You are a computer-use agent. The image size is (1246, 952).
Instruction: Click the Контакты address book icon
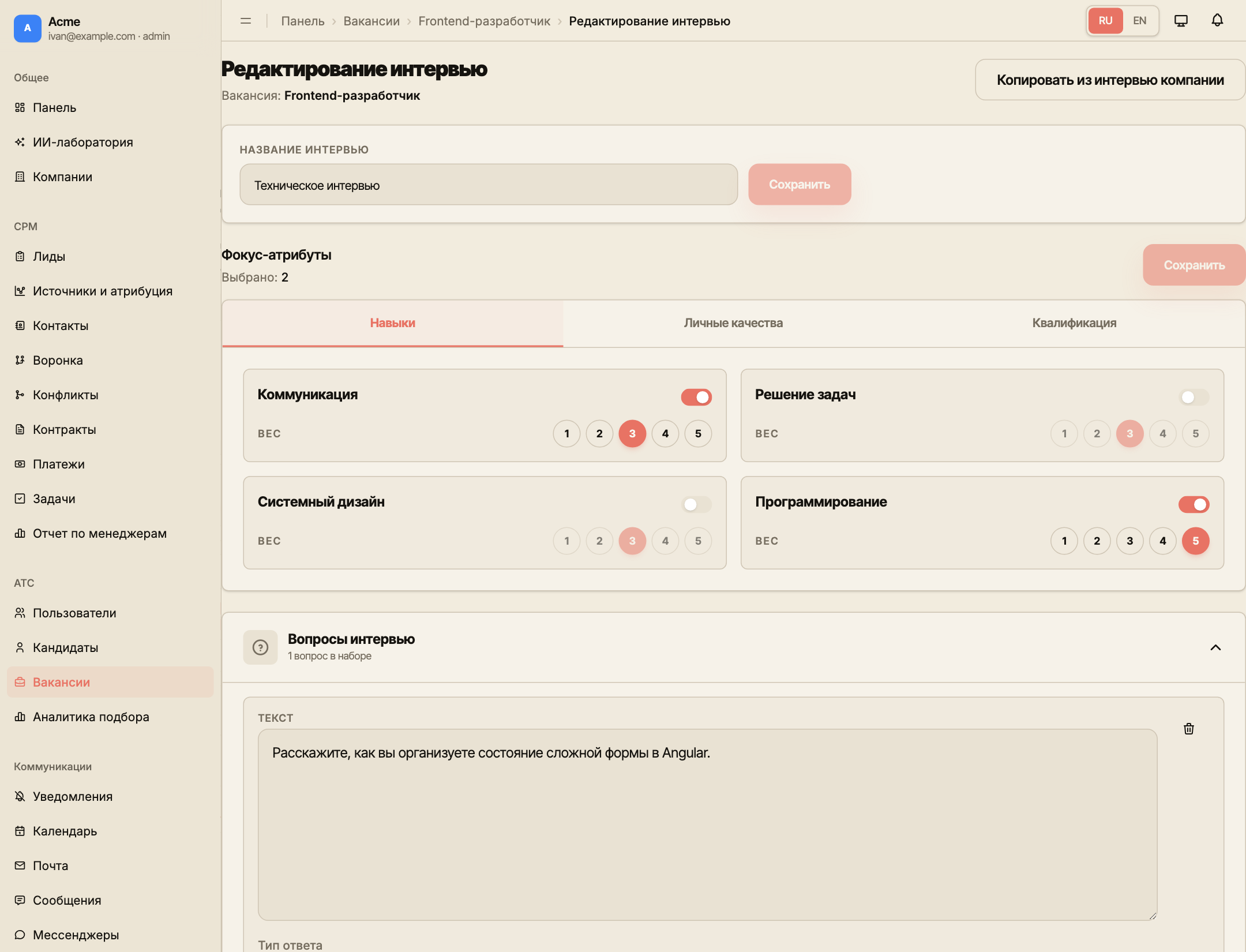coord(20,325)
